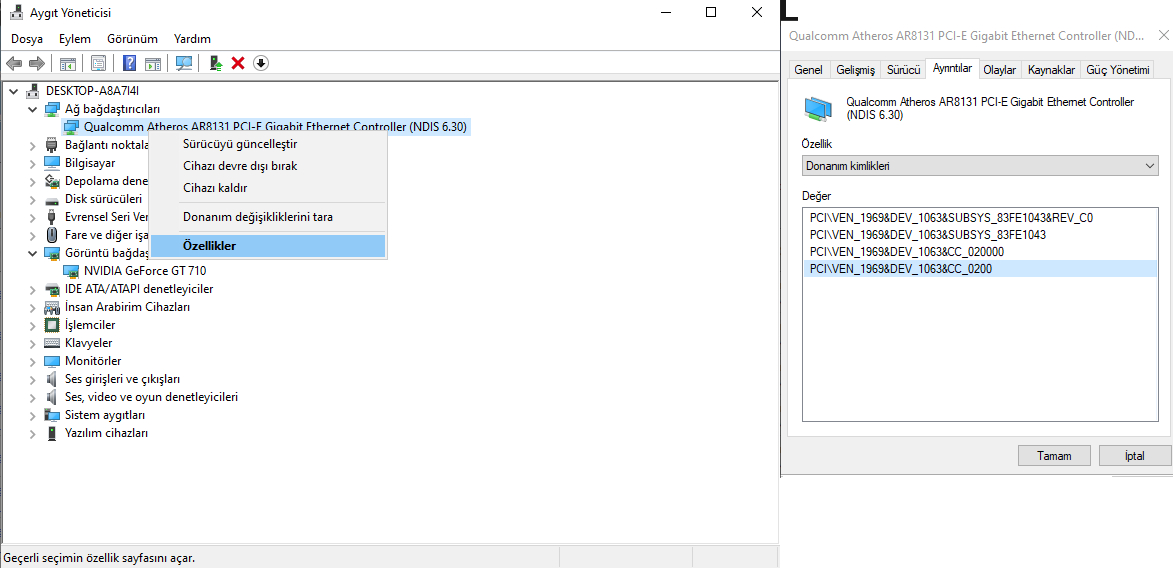Switch to the Gelişmiş tab
Viewport: 1173px width, 568px height.
coord(855,70)
